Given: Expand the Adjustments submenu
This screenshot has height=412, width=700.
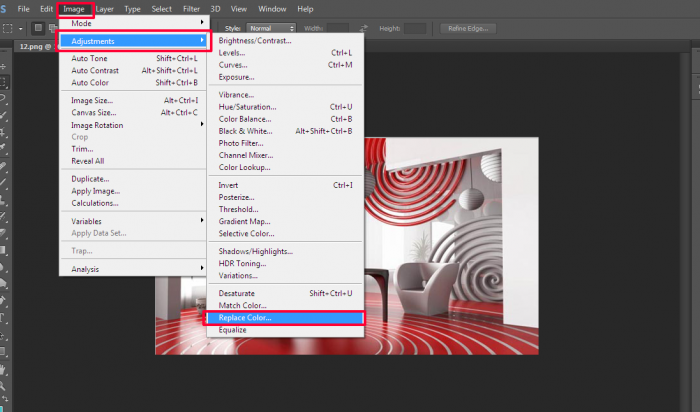Looking at the screenshot, I should point(133,41).
